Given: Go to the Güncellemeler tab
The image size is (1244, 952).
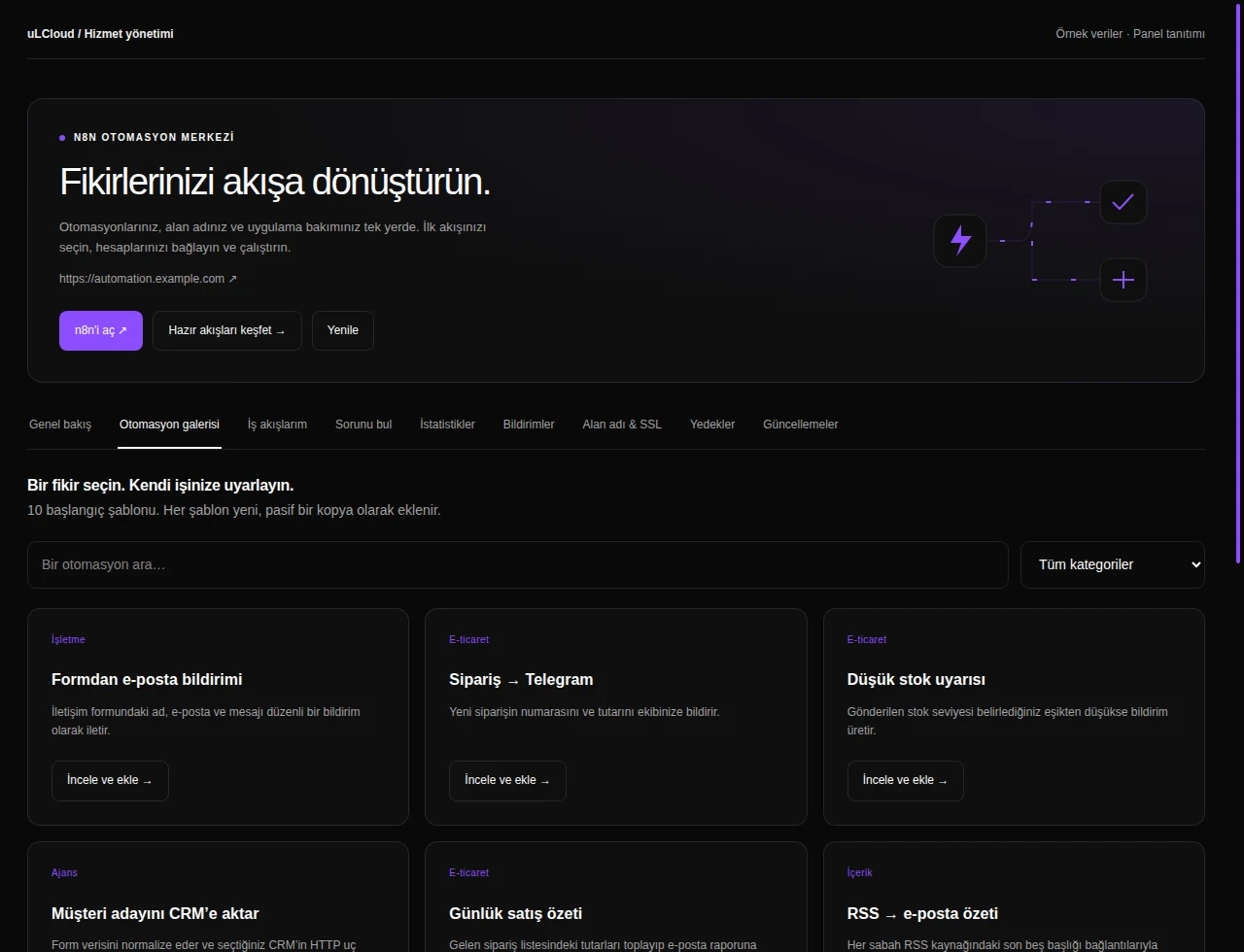Looking at the screenshot, I should (x=801, y=425).
